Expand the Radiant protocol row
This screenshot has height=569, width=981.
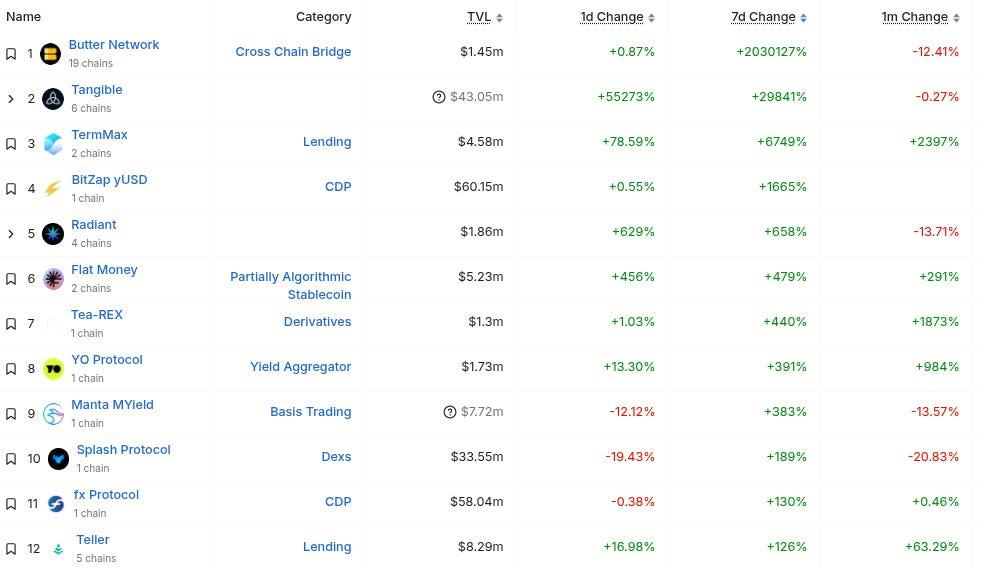click(x=11, y=234)
